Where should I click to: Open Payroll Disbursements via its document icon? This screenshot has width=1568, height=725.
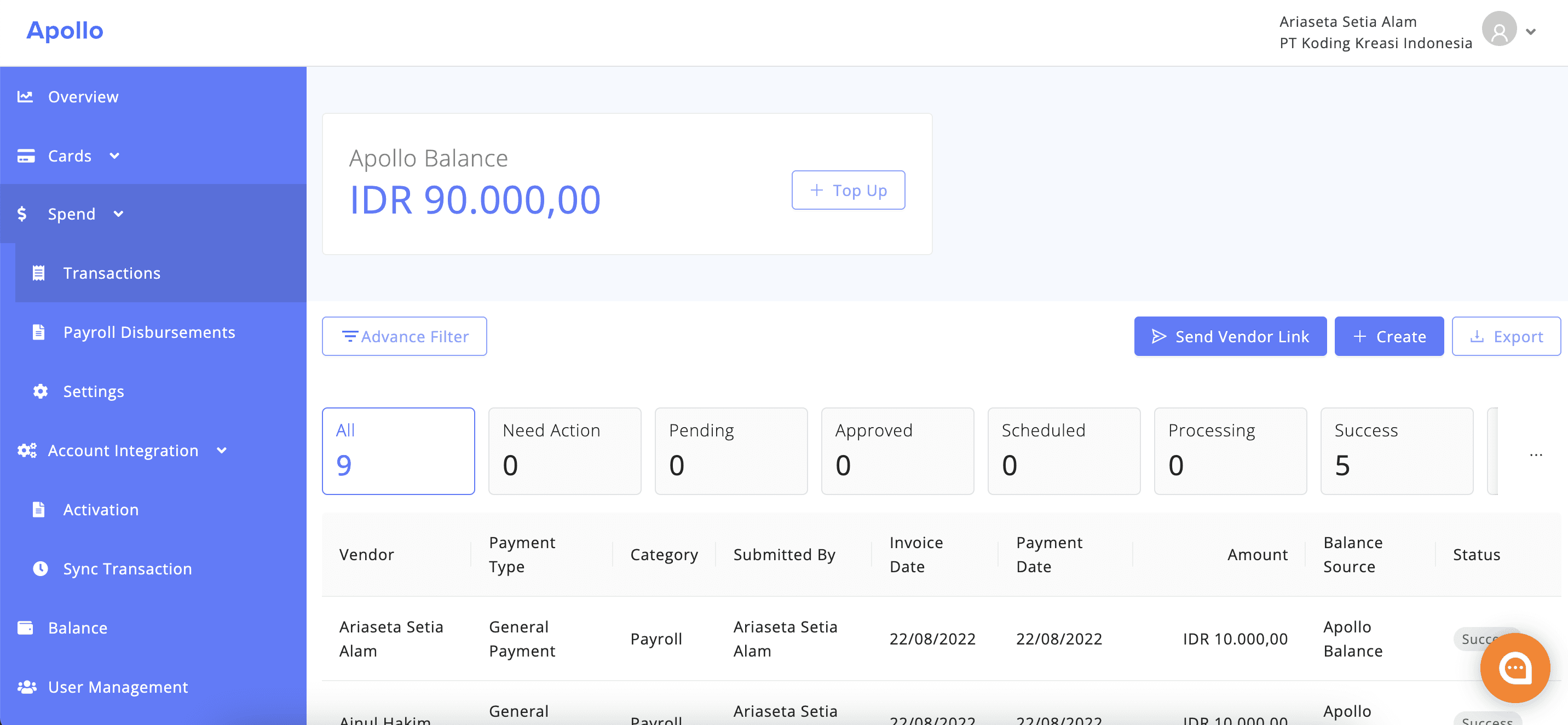tap(39, 332)
